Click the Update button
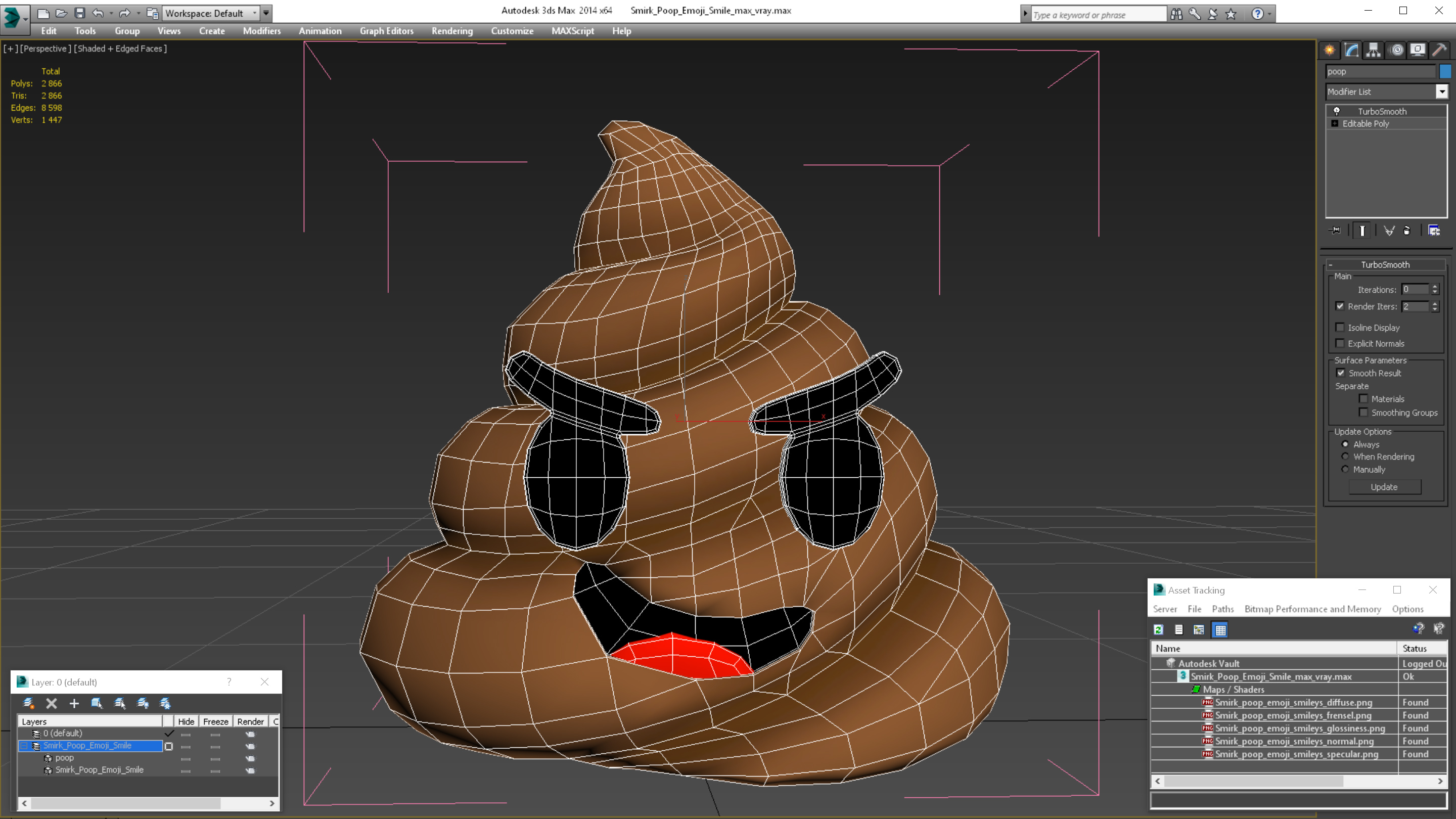The image size is (1456, 819). (x=1384, y=487)
